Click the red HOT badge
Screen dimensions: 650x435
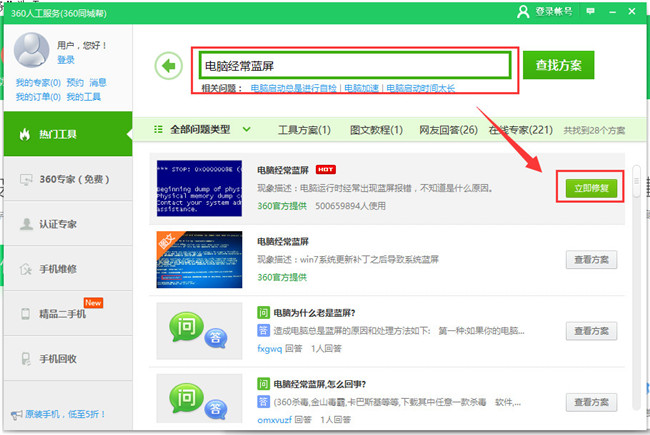pyautogui.click(x=326, y=170)
